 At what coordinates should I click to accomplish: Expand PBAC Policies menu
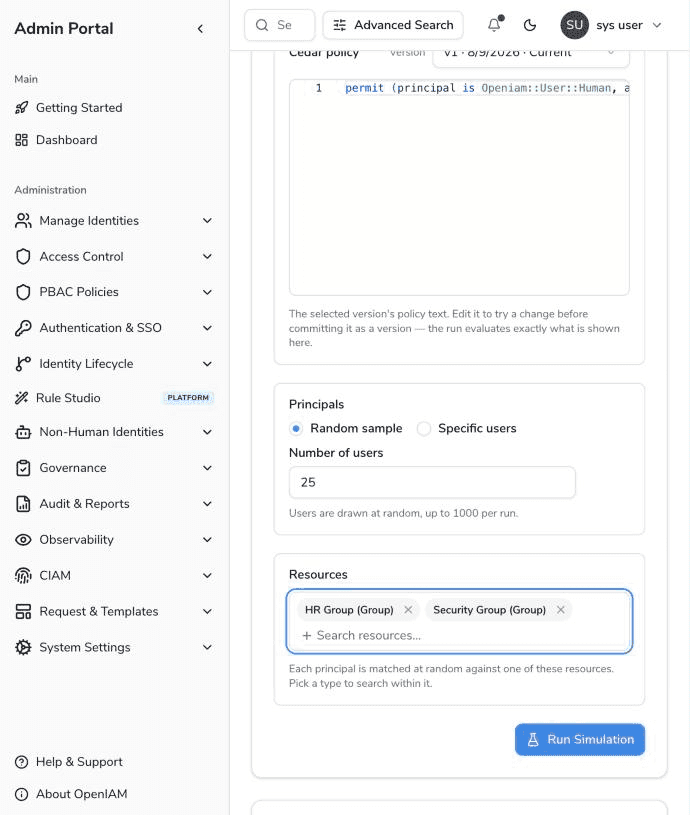tap(114, 292)
